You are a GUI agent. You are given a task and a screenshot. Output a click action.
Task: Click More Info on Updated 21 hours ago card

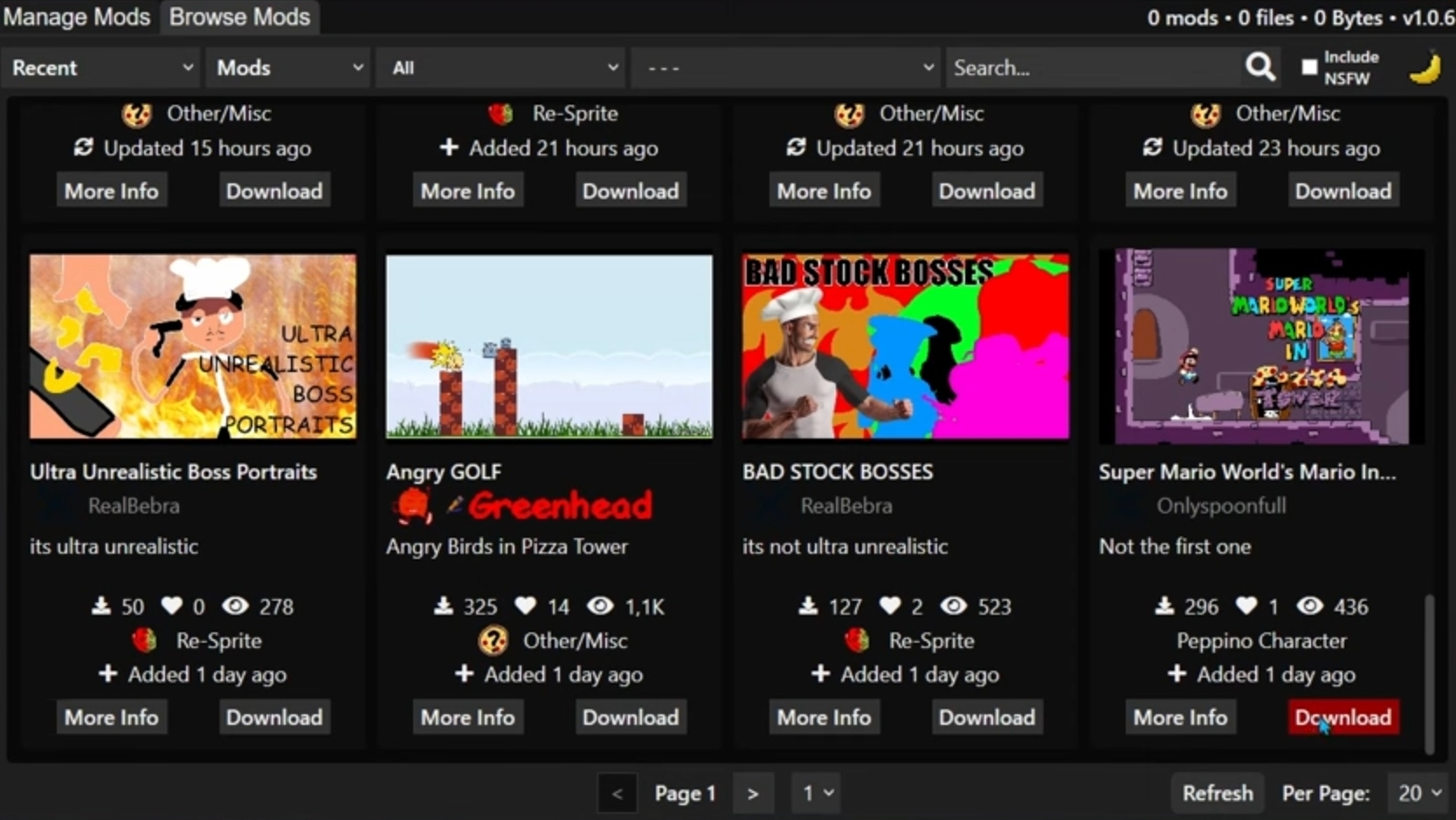(825, 190)
